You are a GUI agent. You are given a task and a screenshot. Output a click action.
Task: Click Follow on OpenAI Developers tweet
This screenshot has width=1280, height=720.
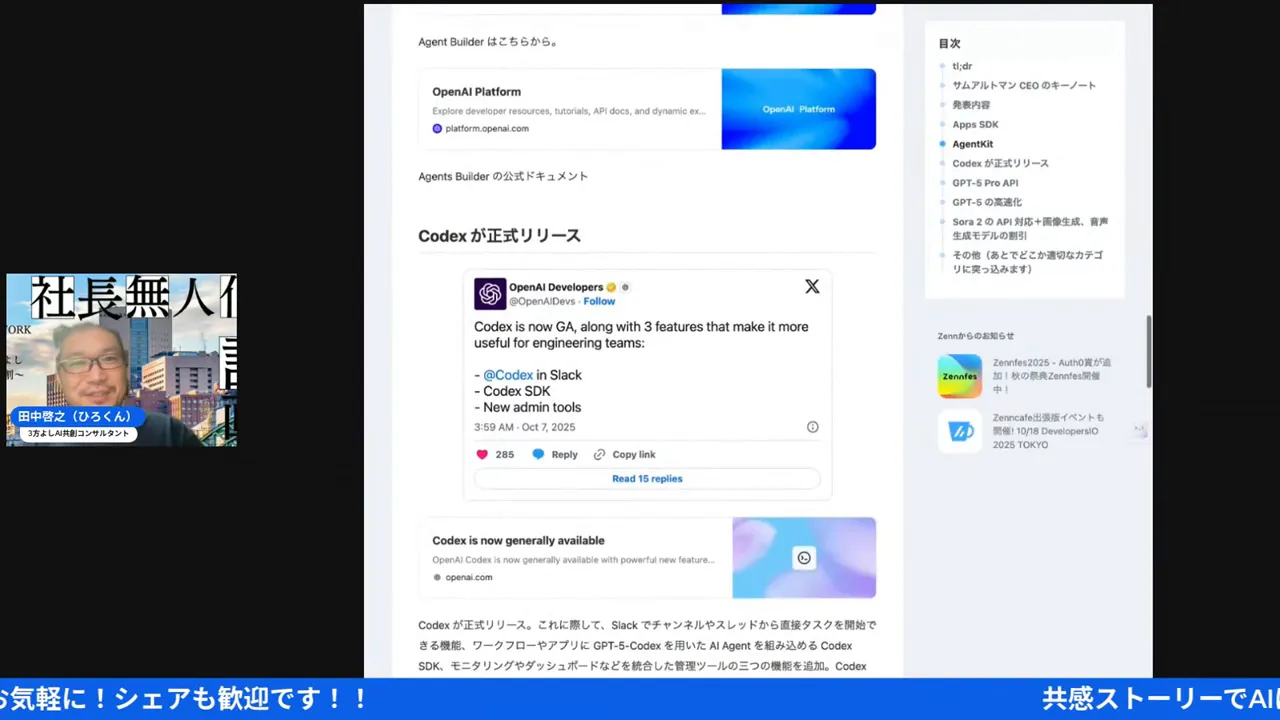(599, 301)
